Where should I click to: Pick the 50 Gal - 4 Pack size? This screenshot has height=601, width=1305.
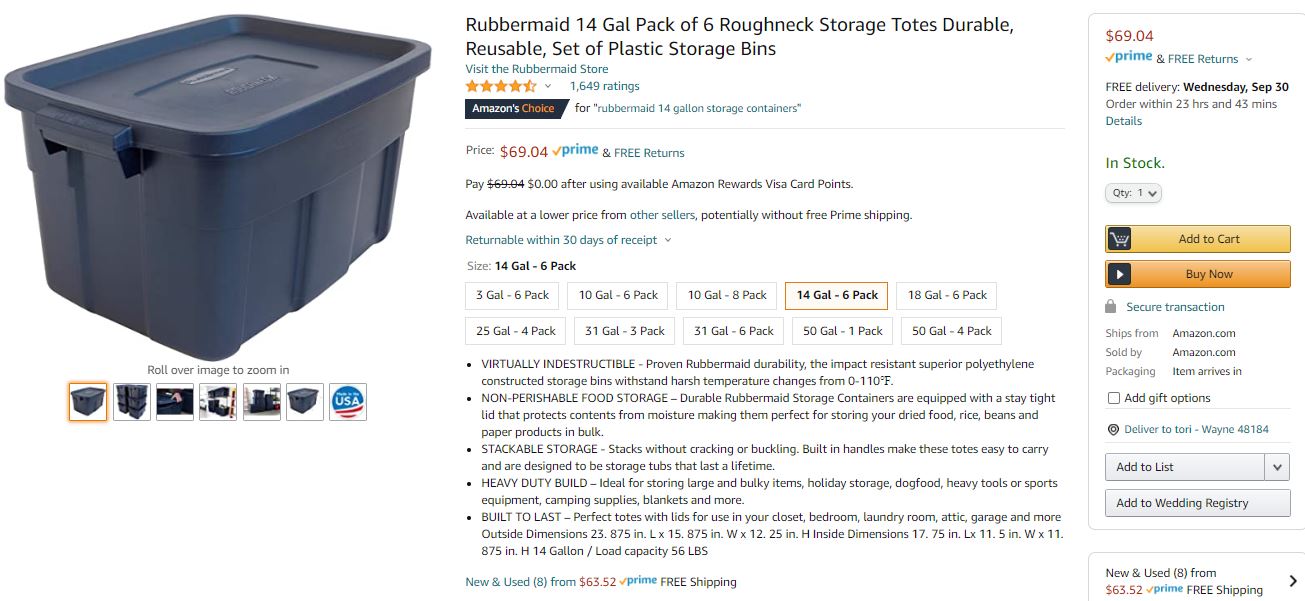click(x=951, y=331)
